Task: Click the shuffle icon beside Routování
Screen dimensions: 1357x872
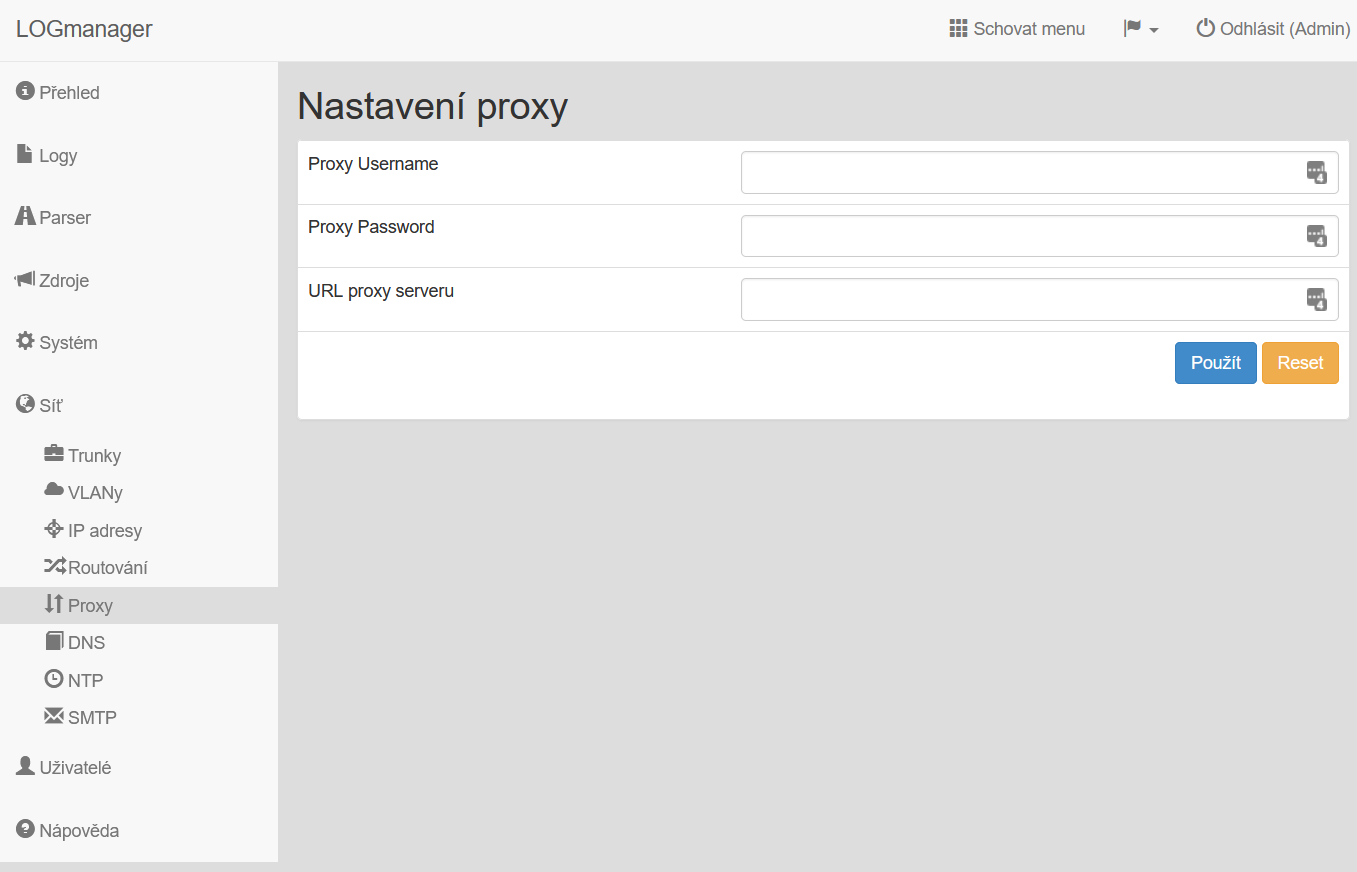Action: click(55, 566)
